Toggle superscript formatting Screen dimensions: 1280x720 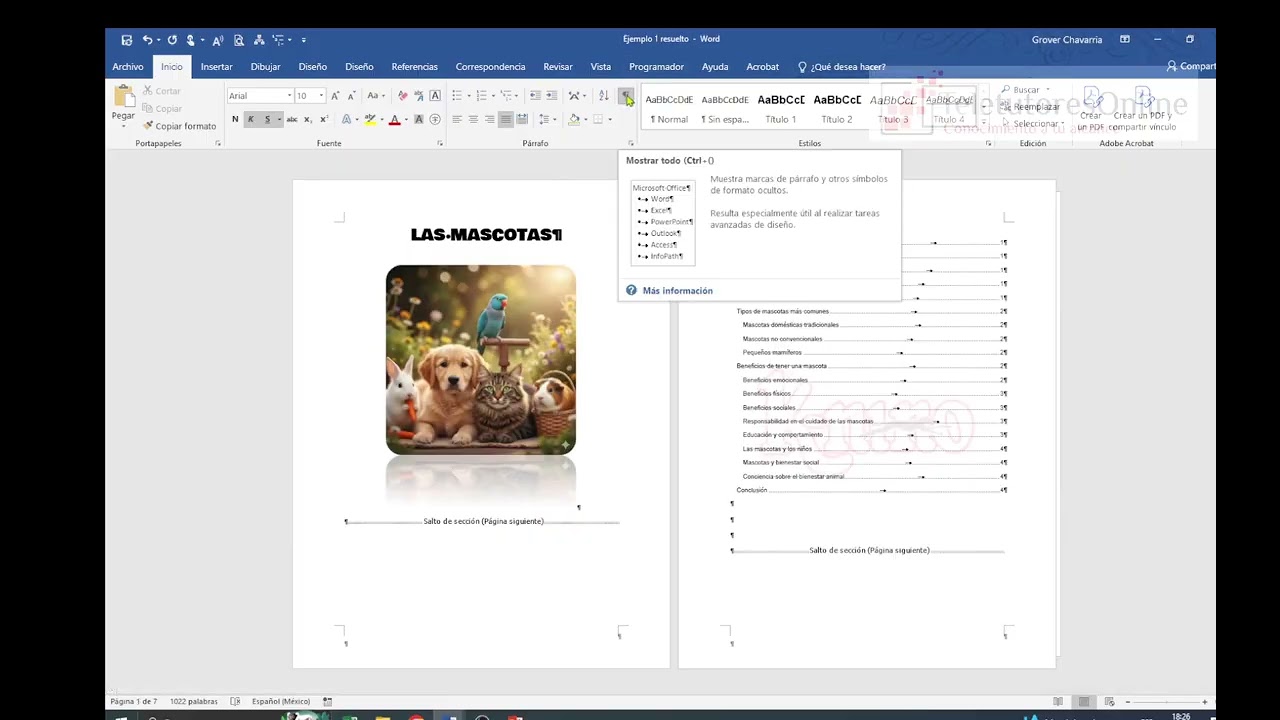point(324,119)
